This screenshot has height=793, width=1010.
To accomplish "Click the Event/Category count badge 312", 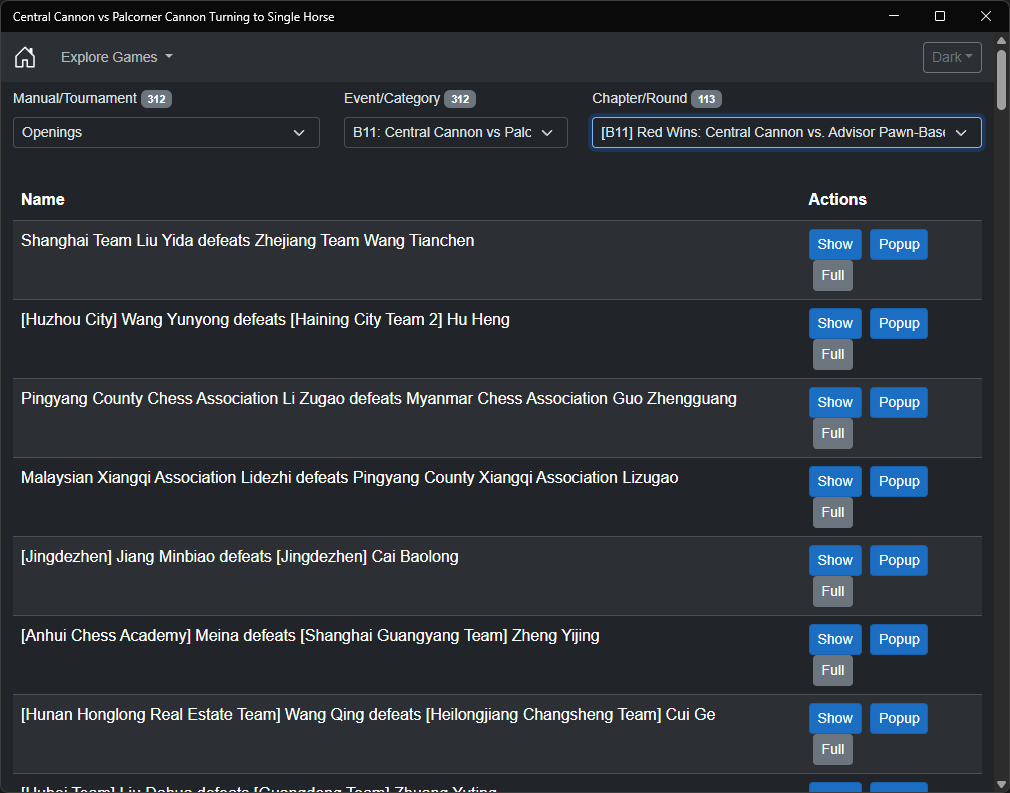I will 460,99.
